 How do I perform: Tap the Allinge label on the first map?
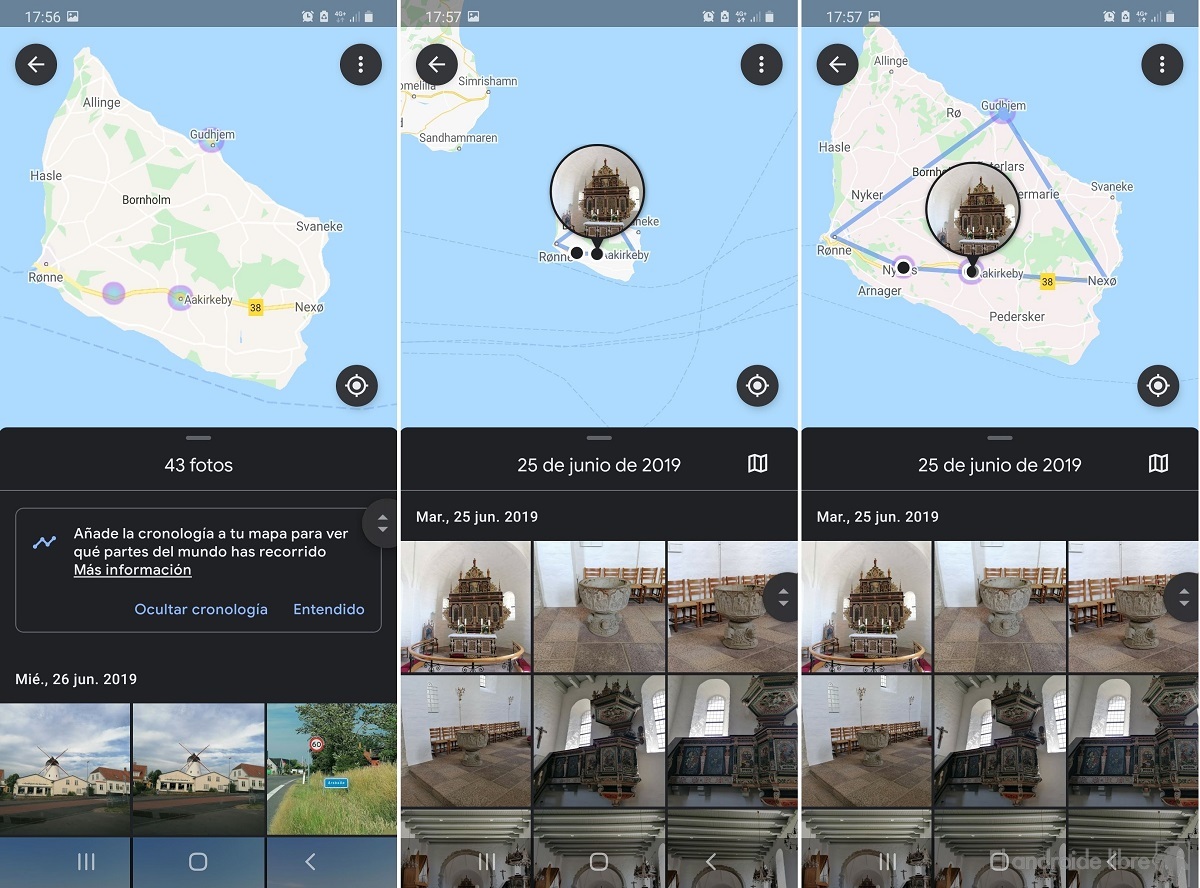pyautogui.click(x=102, y=103)
